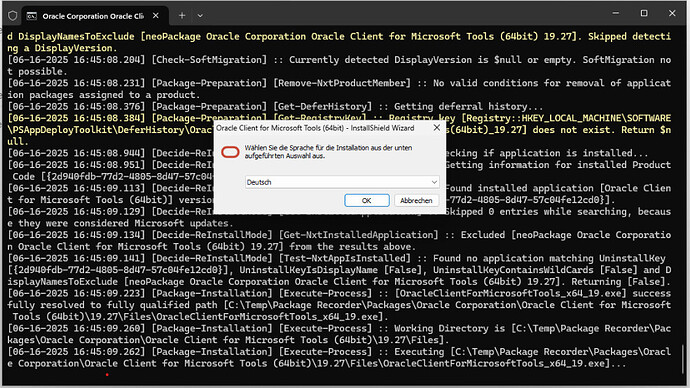Image resolution: width=690 pixels, height=388 pixels.
Task: Maximize the terminal window
Action: 644,13
